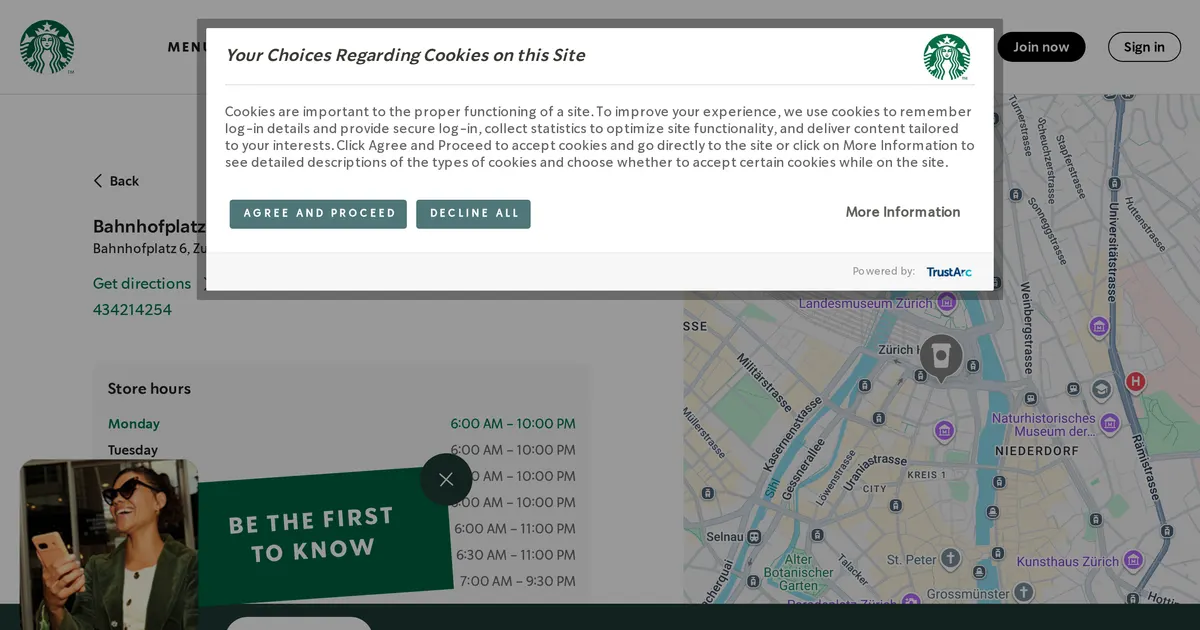This screenshot has height=630, width=1200.
Task: Click the '6:30 AM – 11:00 PM' hours entry
Action: coord(516,555)
